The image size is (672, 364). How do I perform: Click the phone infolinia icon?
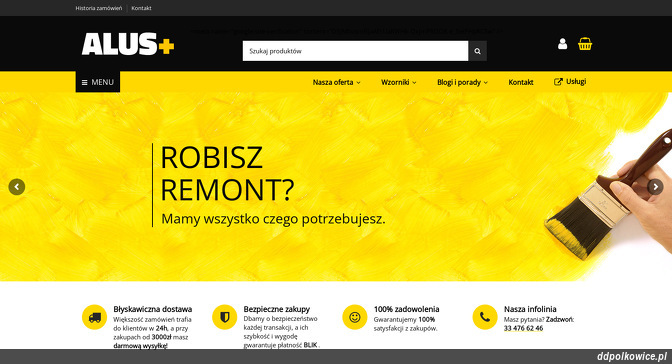[x=485, y=317]
